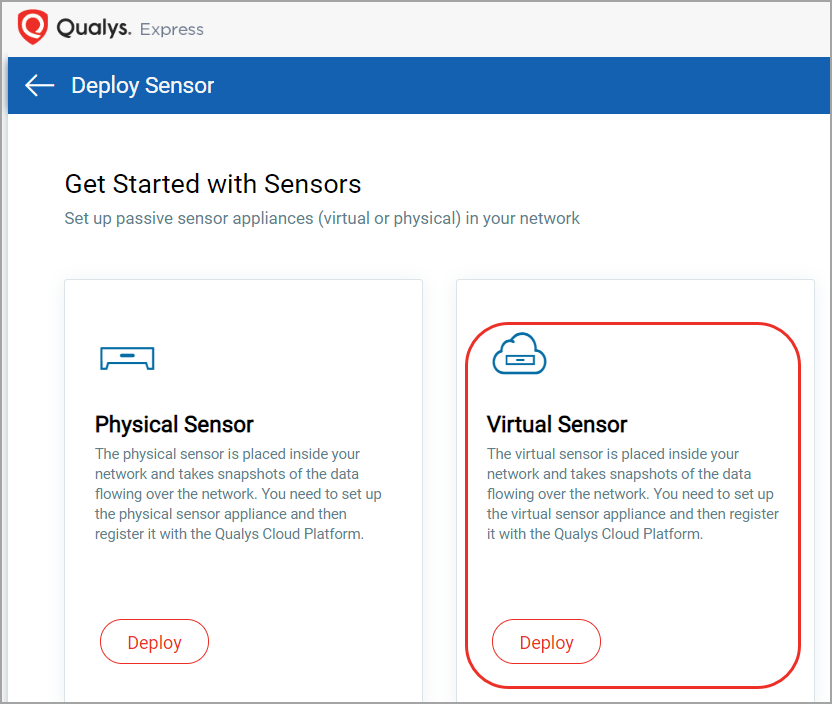Click the Get Started with Sensors heading
The width and height of the screenshot is (832, 704).
[x=213, y=184]
